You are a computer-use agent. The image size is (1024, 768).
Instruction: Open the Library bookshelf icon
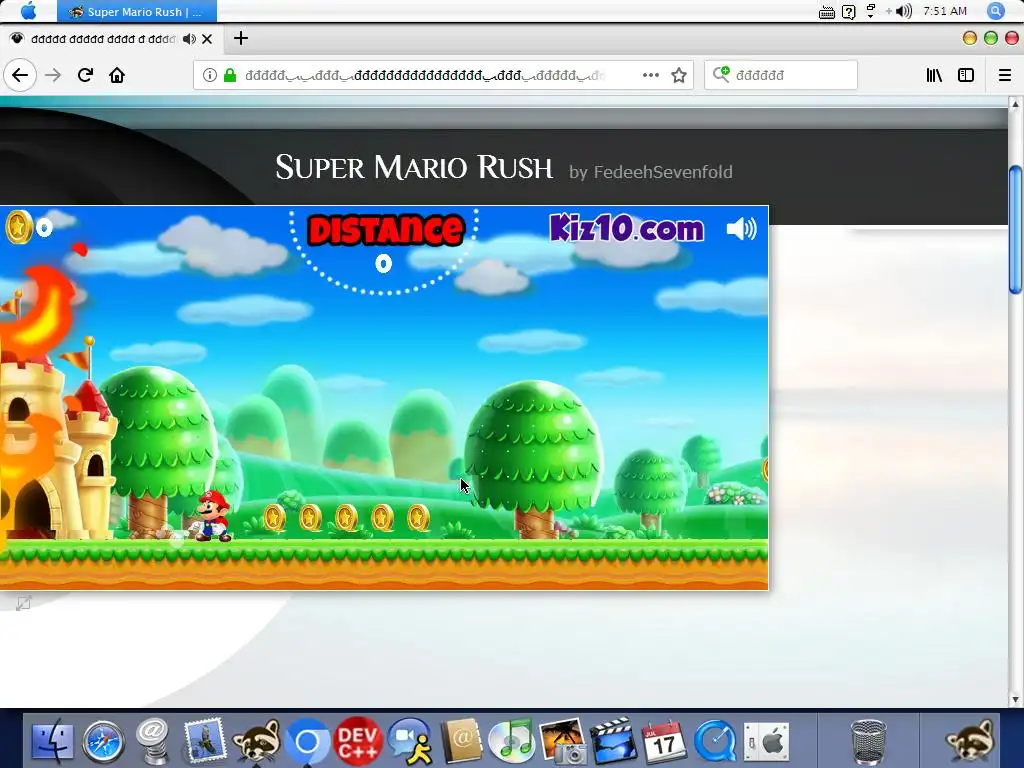[x=935, y=75]
